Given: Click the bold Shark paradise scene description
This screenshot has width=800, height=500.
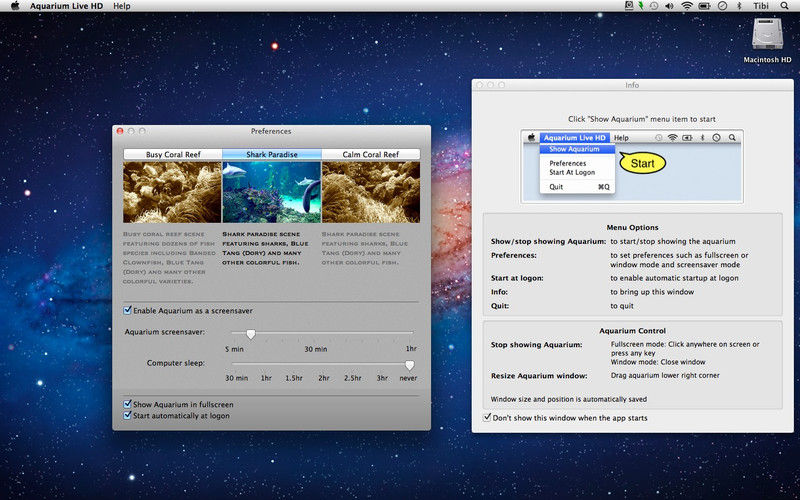Looking at the screenshot, I should click(x=265, y=248).
